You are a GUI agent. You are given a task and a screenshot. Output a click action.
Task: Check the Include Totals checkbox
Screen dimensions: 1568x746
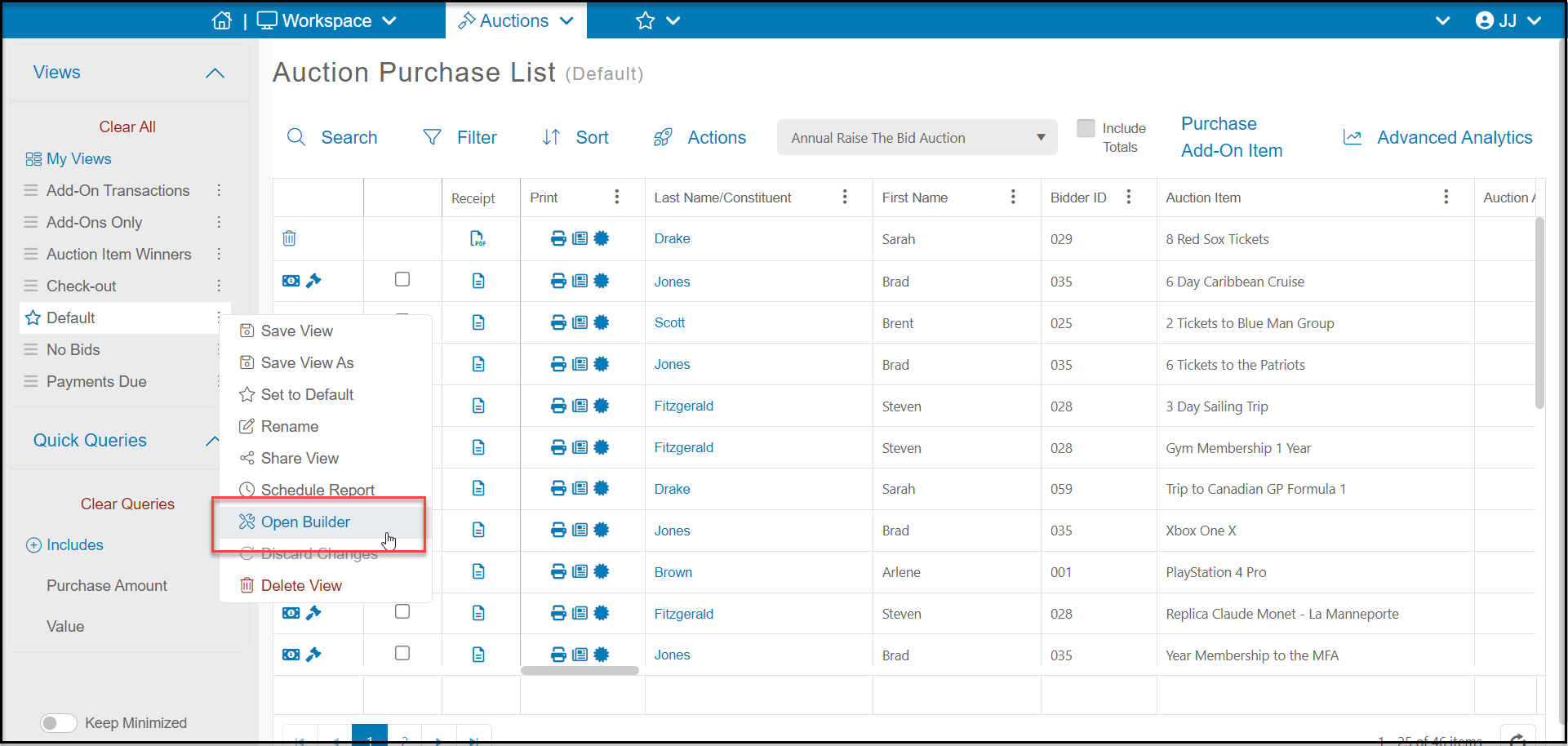tap(1086, 128)
